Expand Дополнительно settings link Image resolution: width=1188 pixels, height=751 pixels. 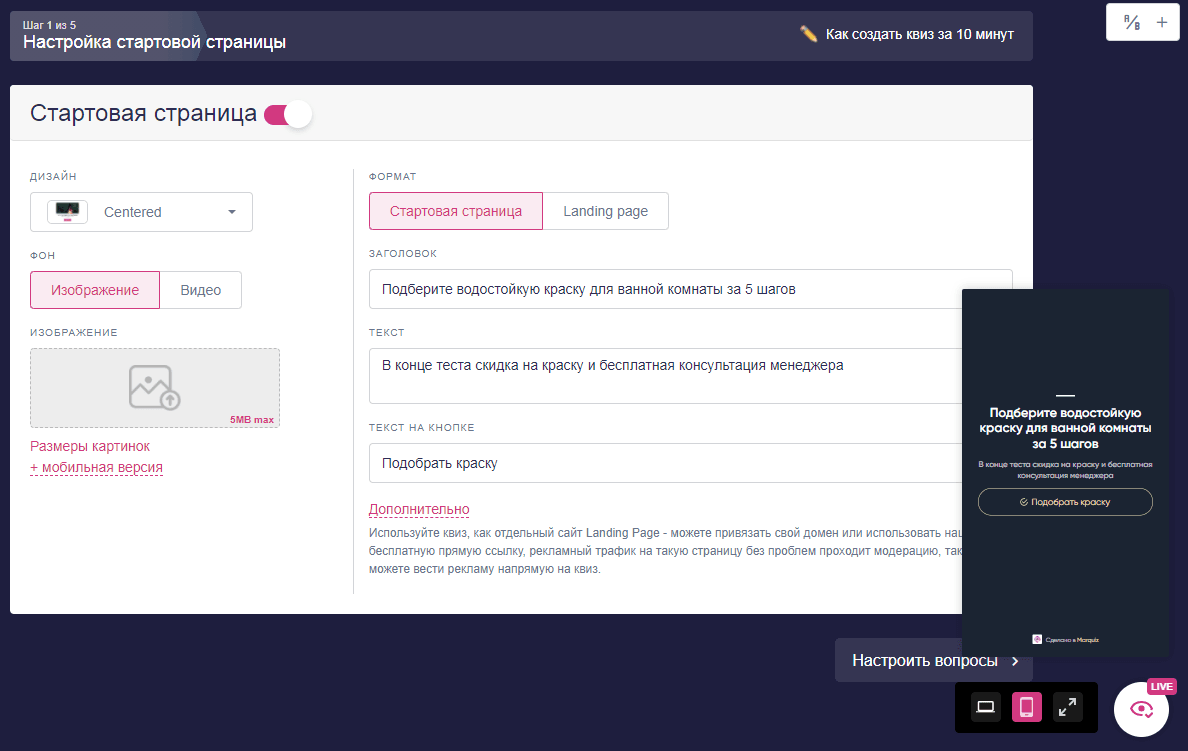tap(419, 509)
